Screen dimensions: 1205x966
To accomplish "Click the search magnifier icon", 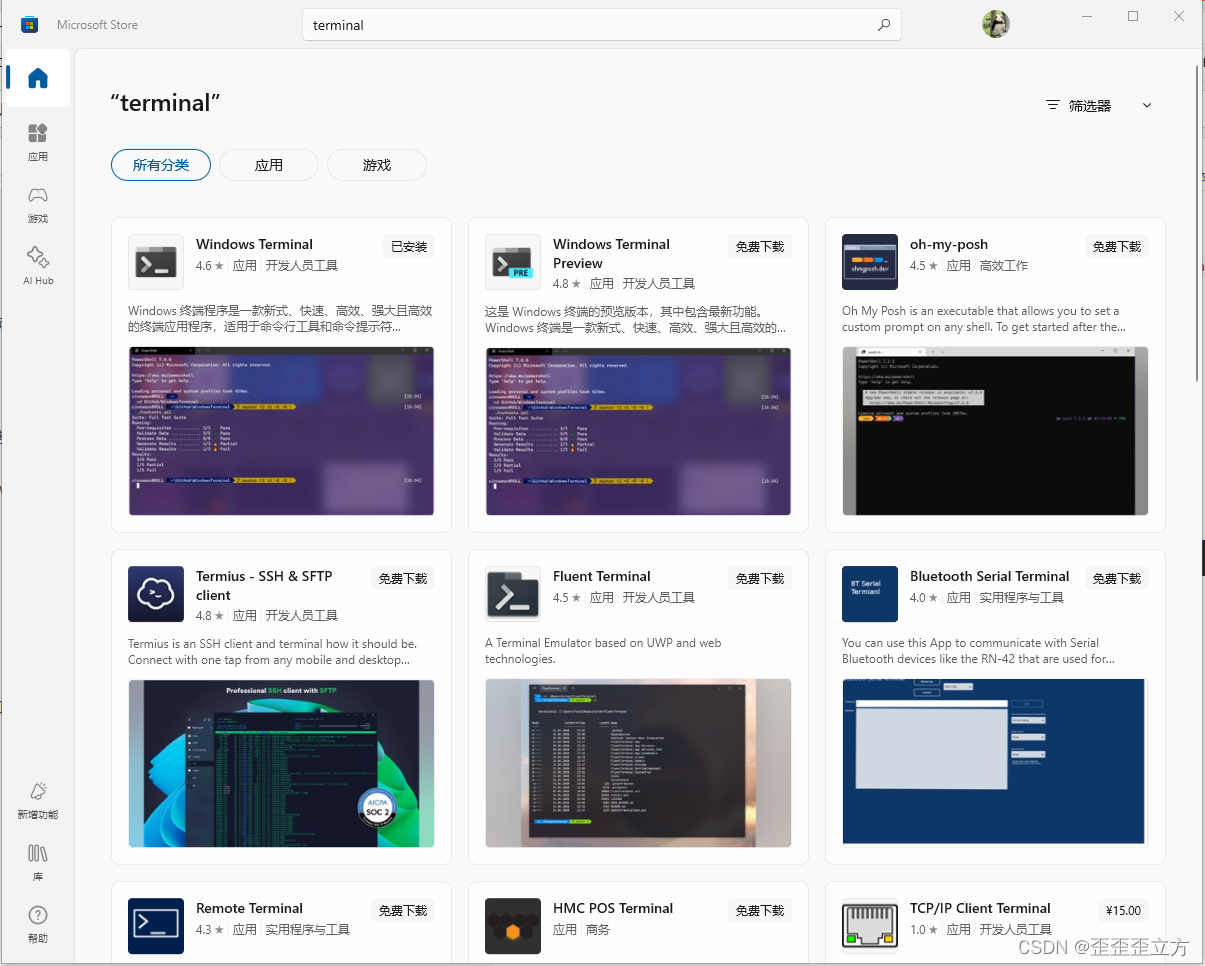I will 884,24.
